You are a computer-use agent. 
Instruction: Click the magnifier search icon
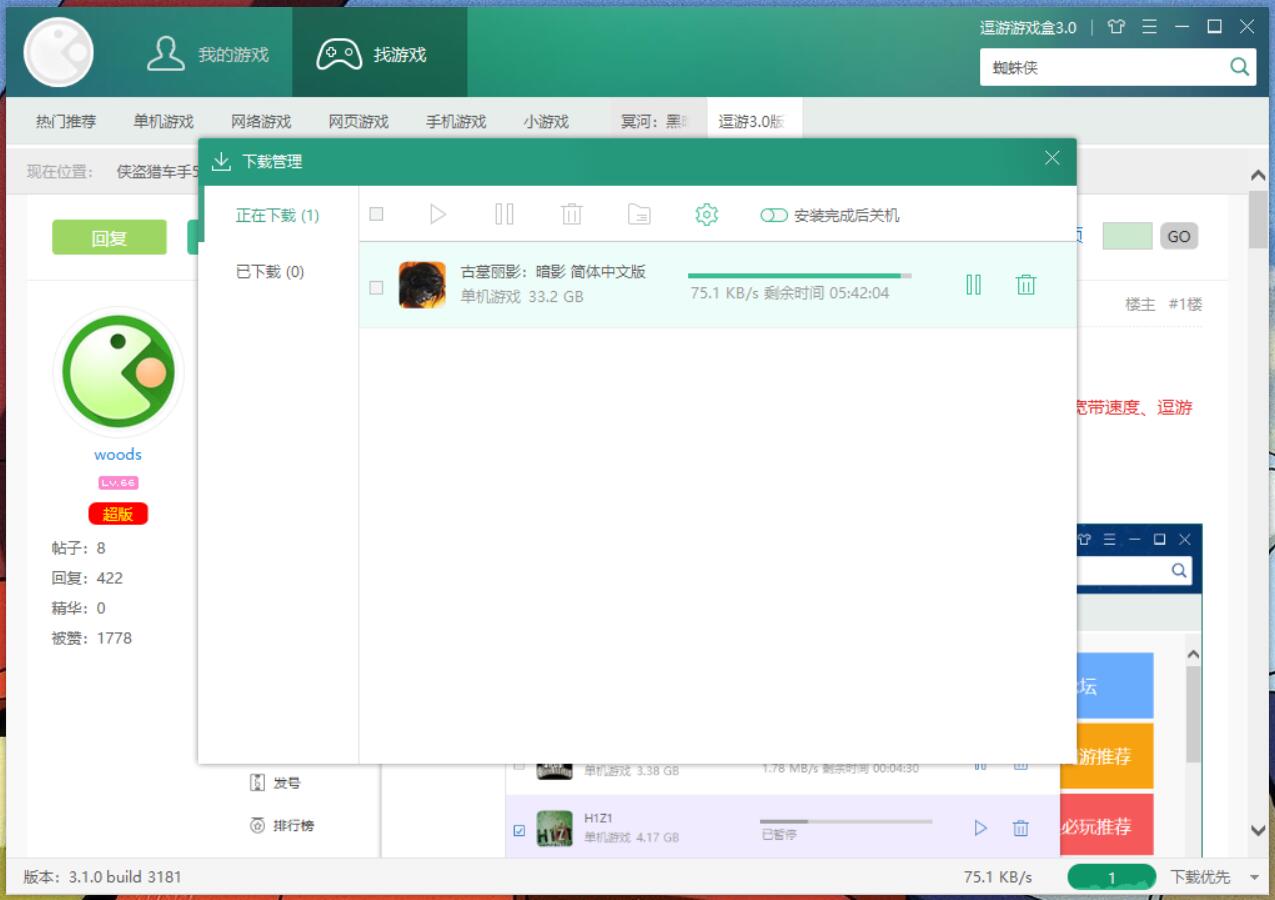[1240, 67]
